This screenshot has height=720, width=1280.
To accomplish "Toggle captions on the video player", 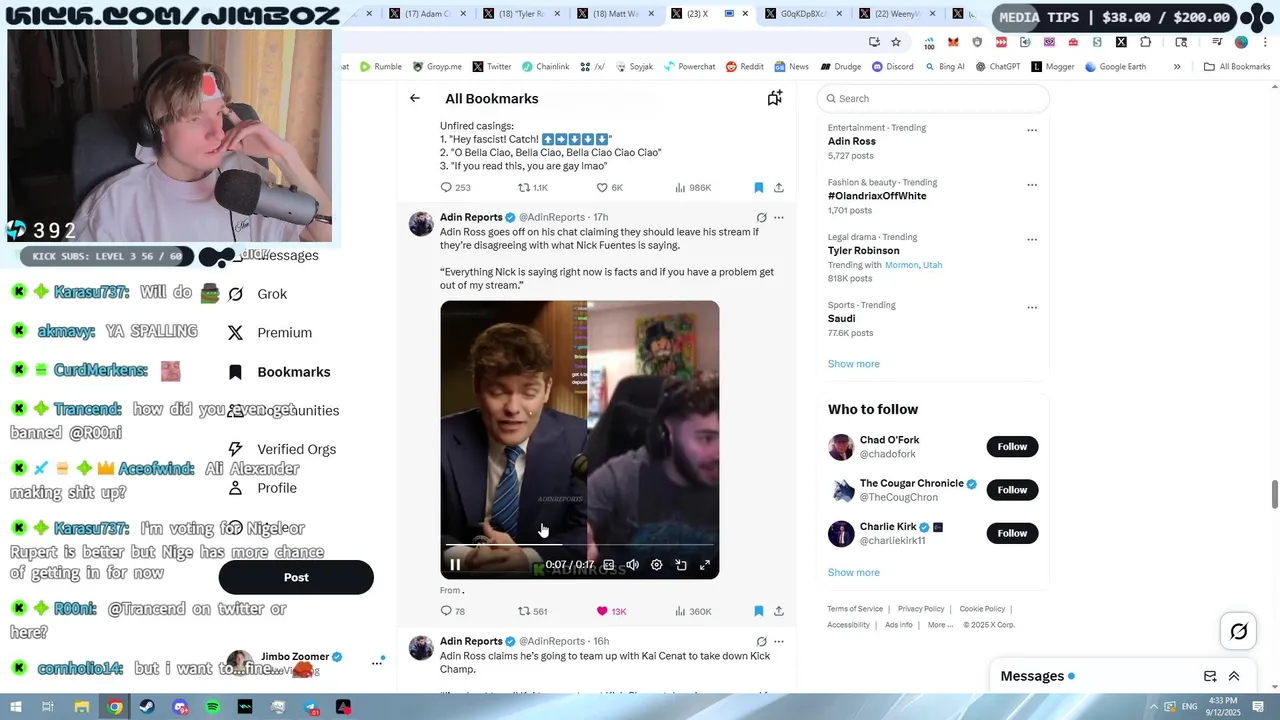I will pyautogui.click(x=608, y=565).
